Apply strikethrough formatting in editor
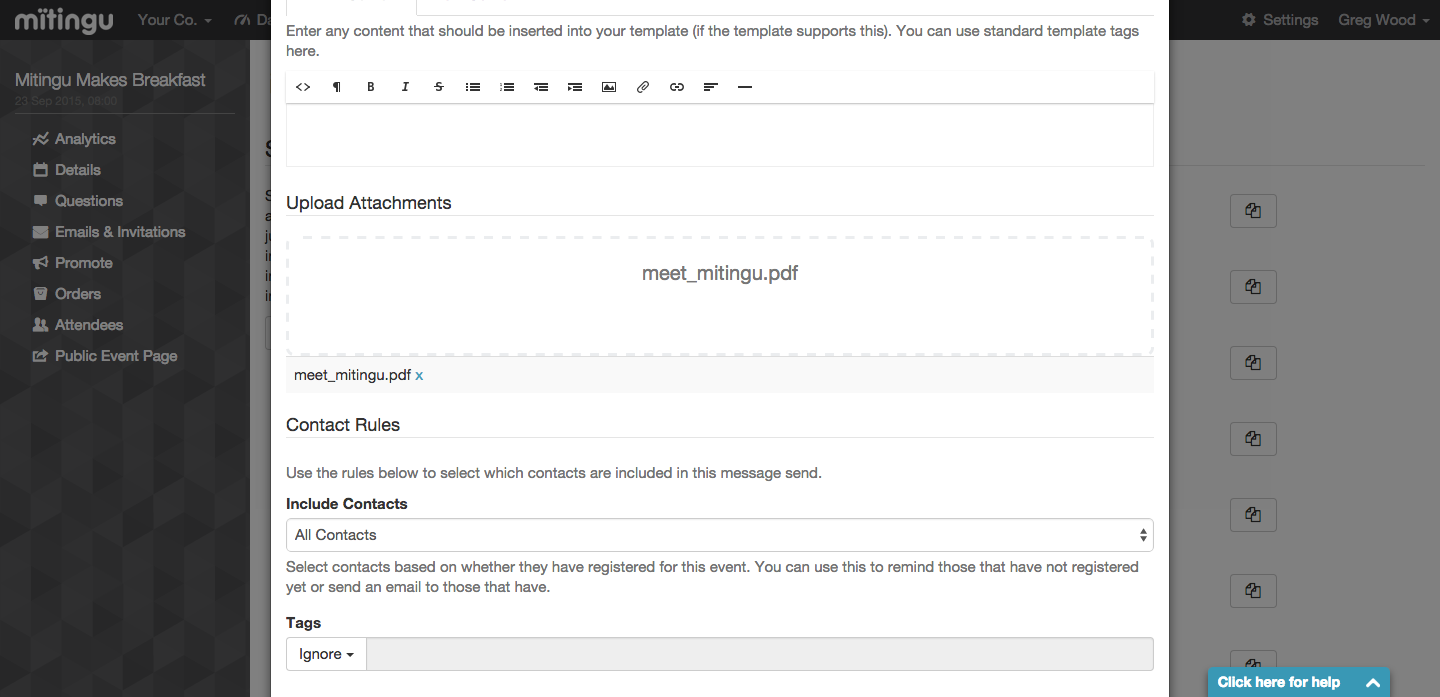Screen dimensions: 1440x697 pos(439,87)
